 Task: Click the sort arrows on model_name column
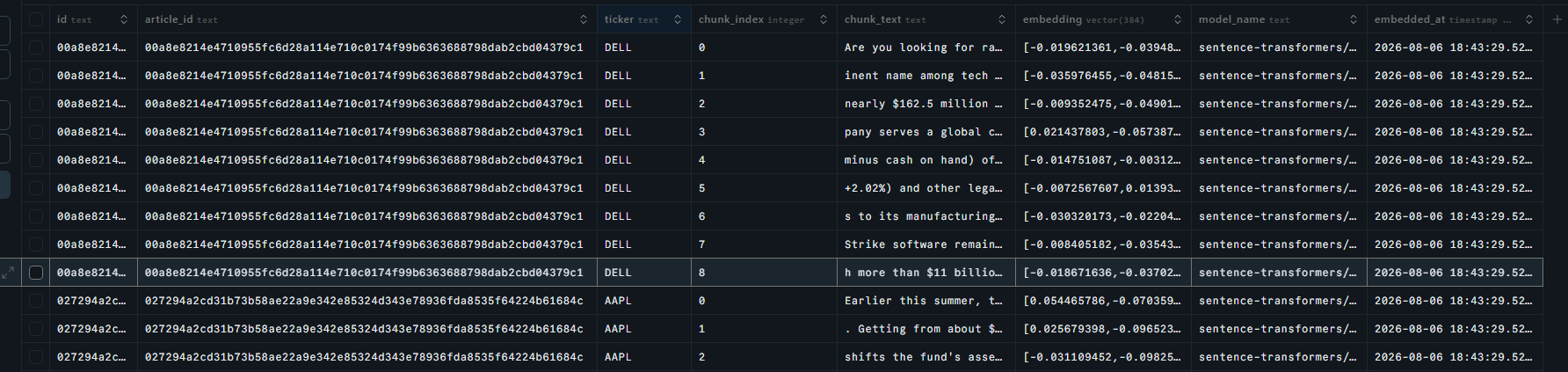[1354, 19]
